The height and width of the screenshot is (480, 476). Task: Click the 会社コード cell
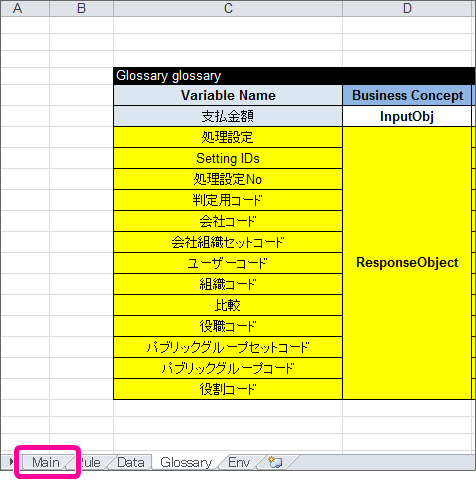pyautogui.click(x=228, y=221)
